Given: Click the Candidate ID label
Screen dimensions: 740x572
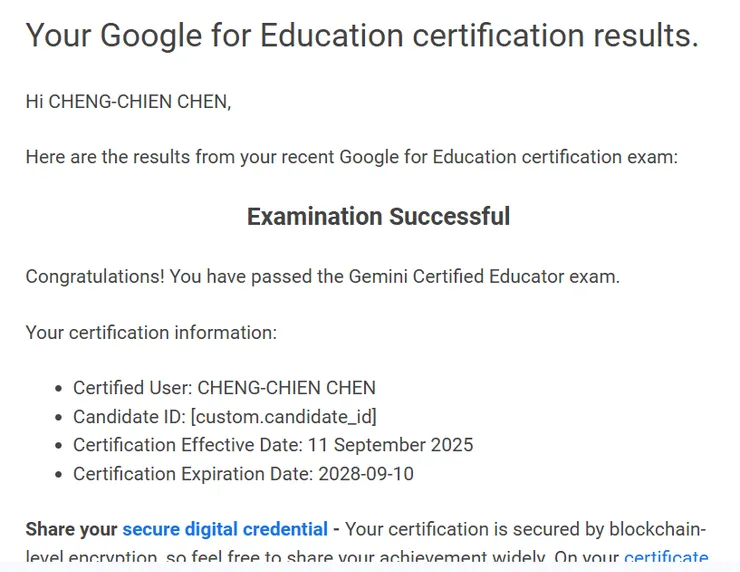Looking at the screenshot, I should click(129, 417).
